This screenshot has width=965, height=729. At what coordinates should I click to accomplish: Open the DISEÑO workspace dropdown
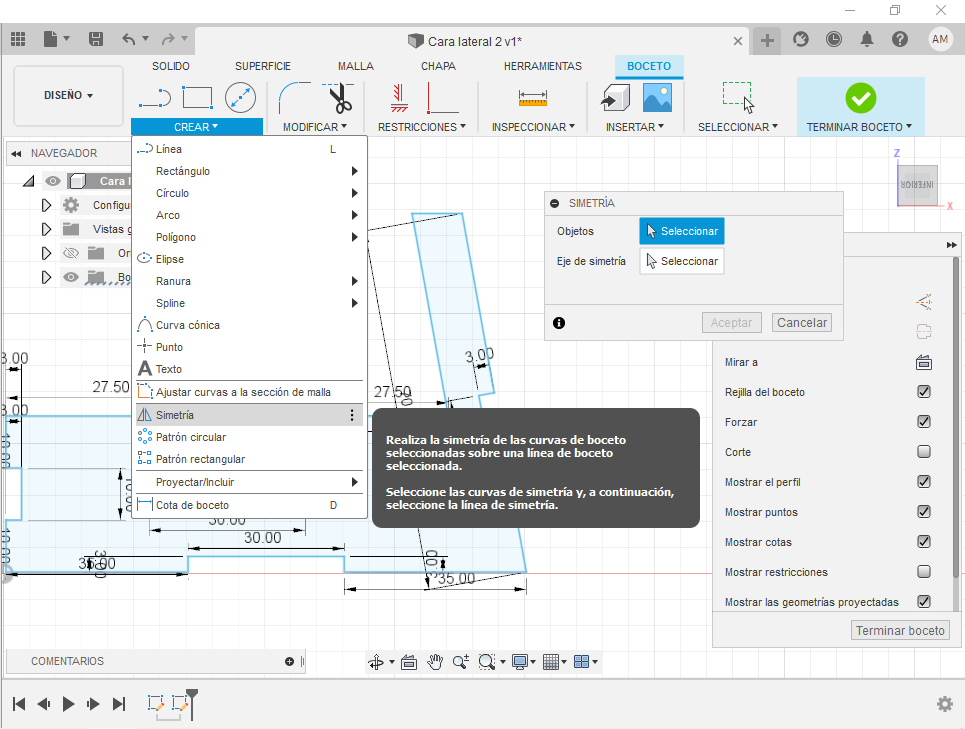(68, 95)
